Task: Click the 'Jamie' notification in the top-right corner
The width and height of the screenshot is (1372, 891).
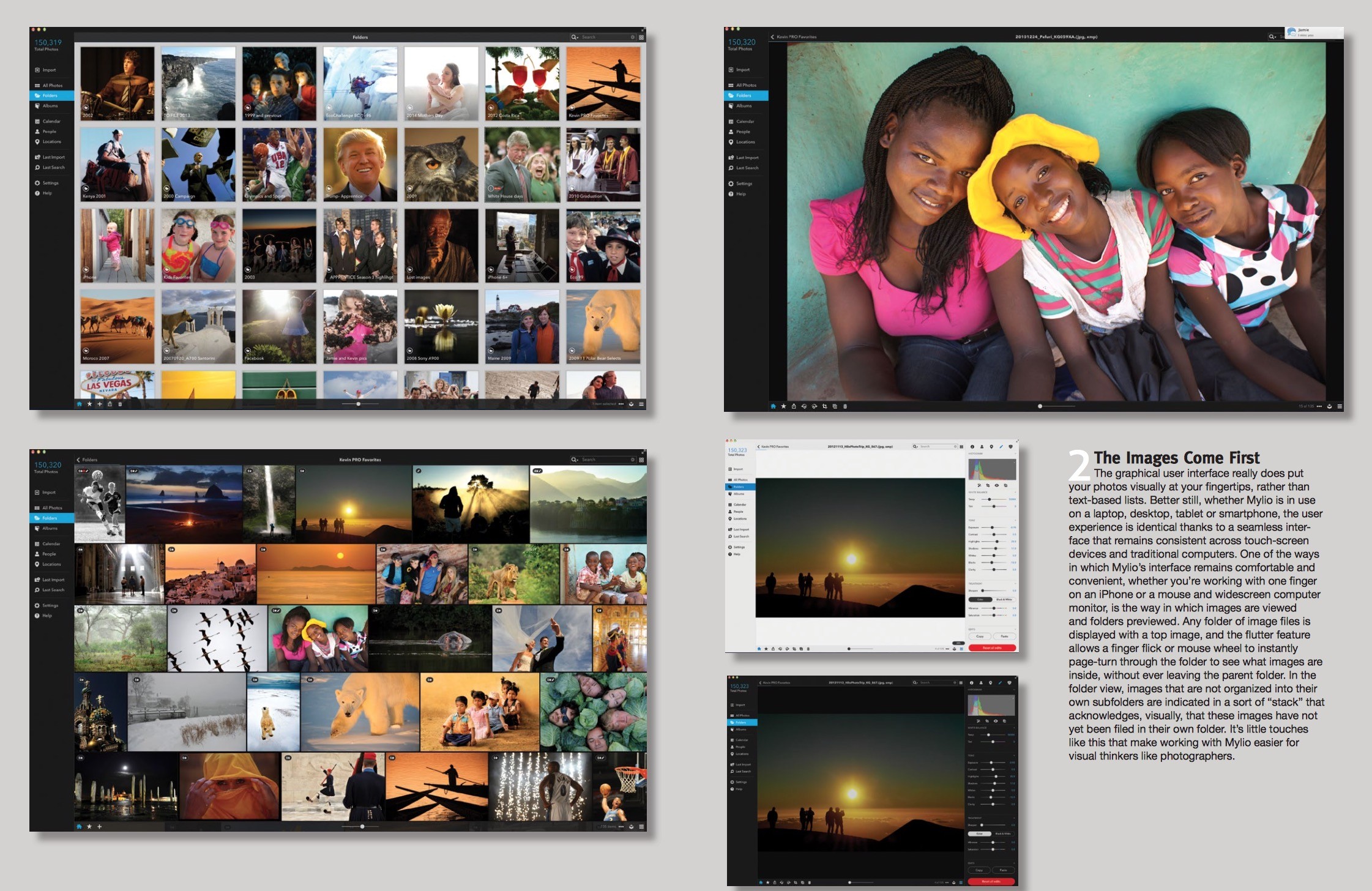Action: (1314, 32)
